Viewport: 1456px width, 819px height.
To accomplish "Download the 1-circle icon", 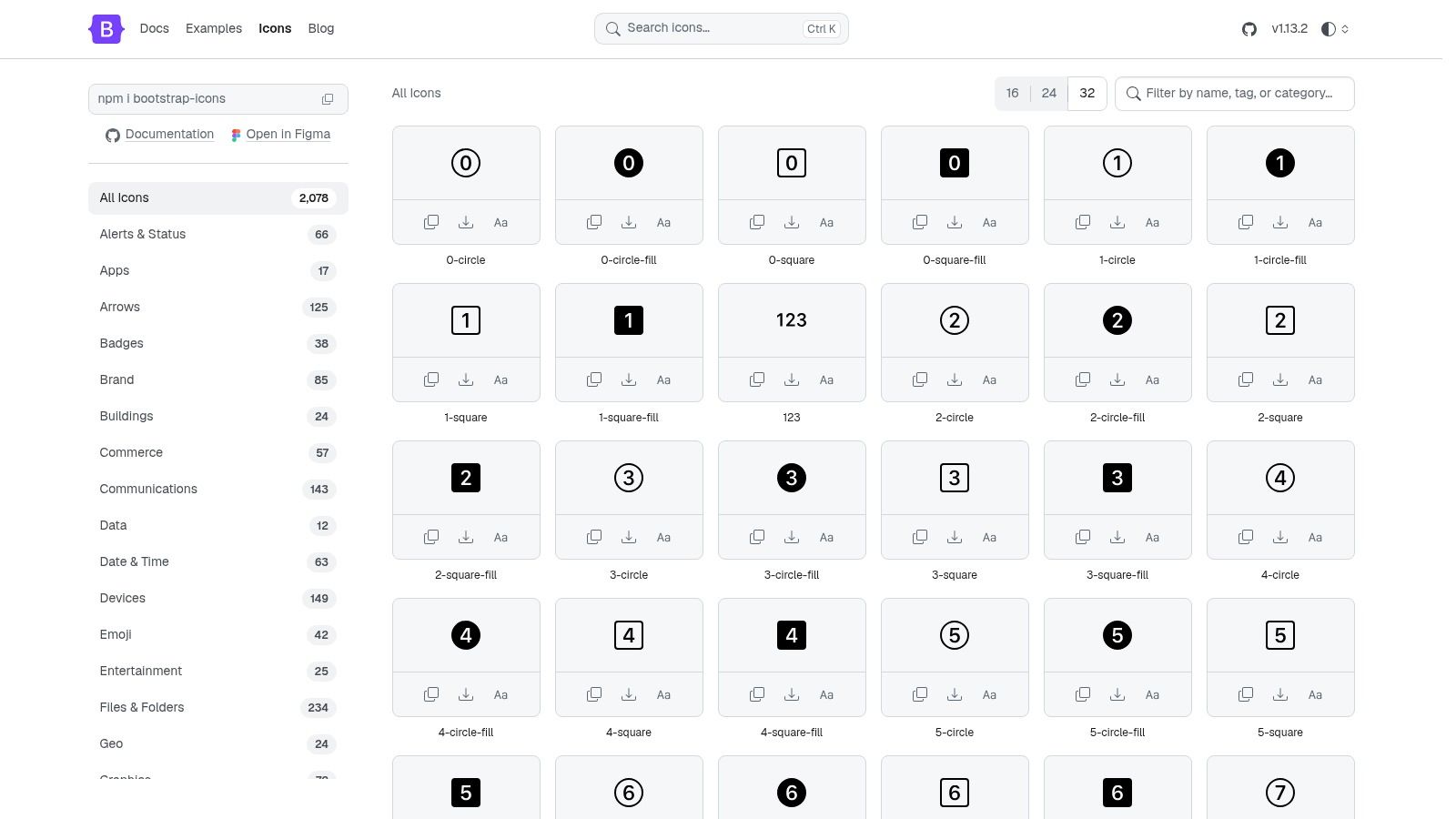I will click(x=1117, y=222).
